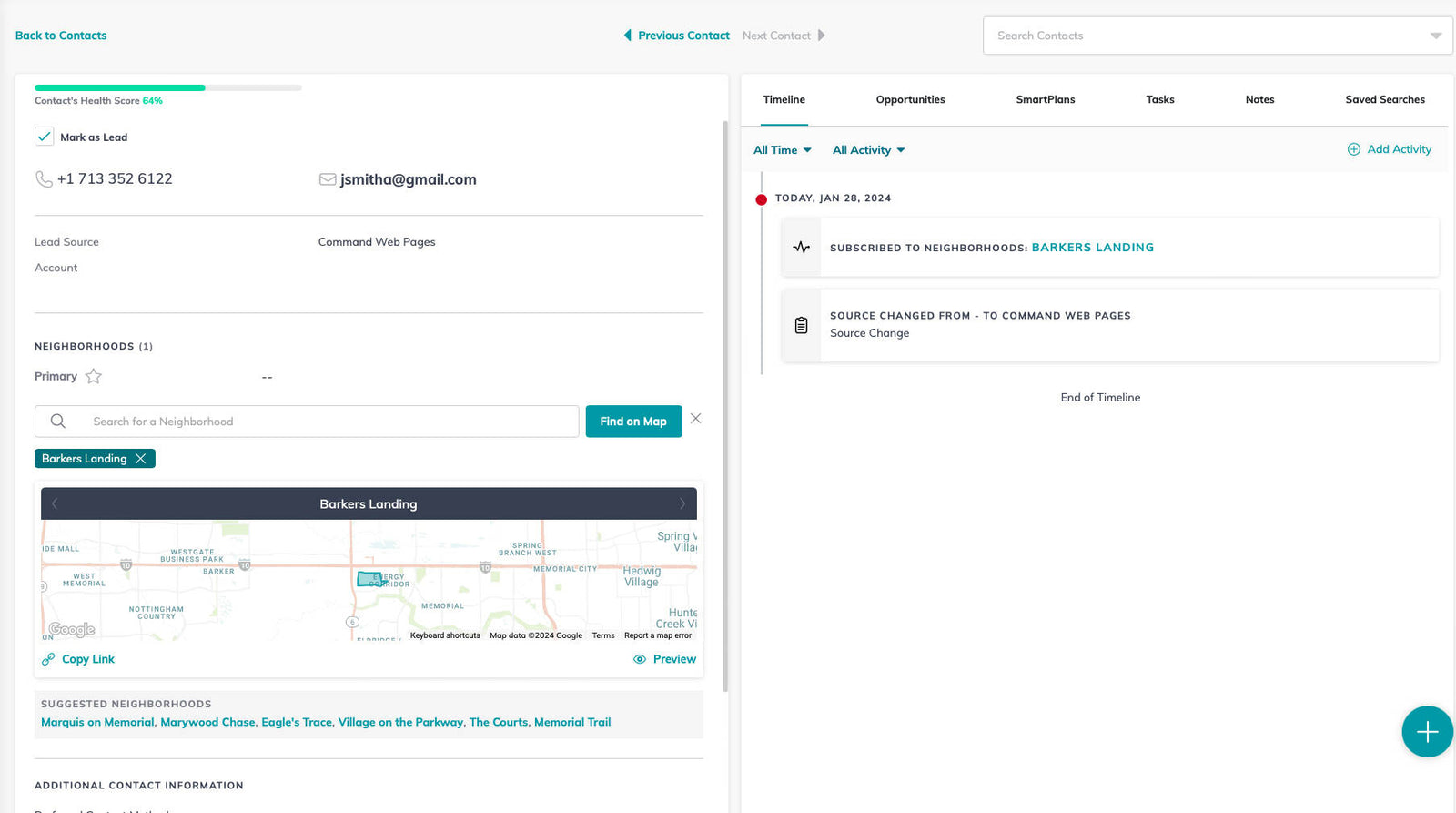
Task: Click the phone icon beside the number
Action: click(x=43, y=179)
